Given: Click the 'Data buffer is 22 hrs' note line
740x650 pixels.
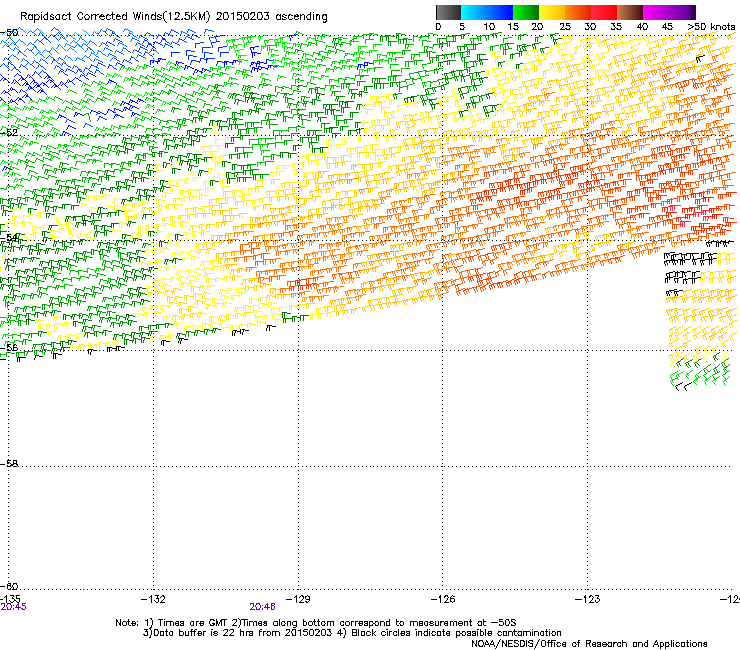Looking at the screenshot, I should click(238, 633).
